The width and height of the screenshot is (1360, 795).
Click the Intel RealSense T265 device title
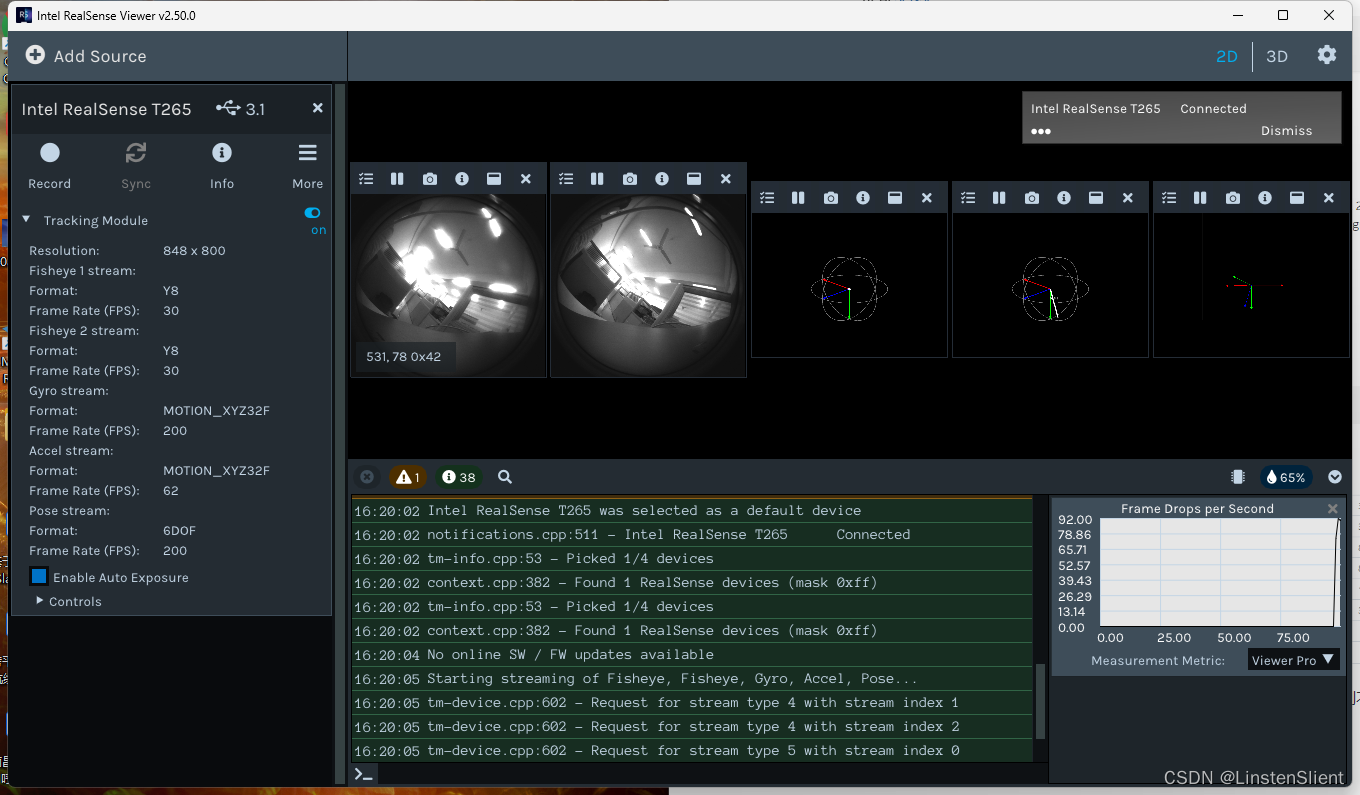click(106, 109)
